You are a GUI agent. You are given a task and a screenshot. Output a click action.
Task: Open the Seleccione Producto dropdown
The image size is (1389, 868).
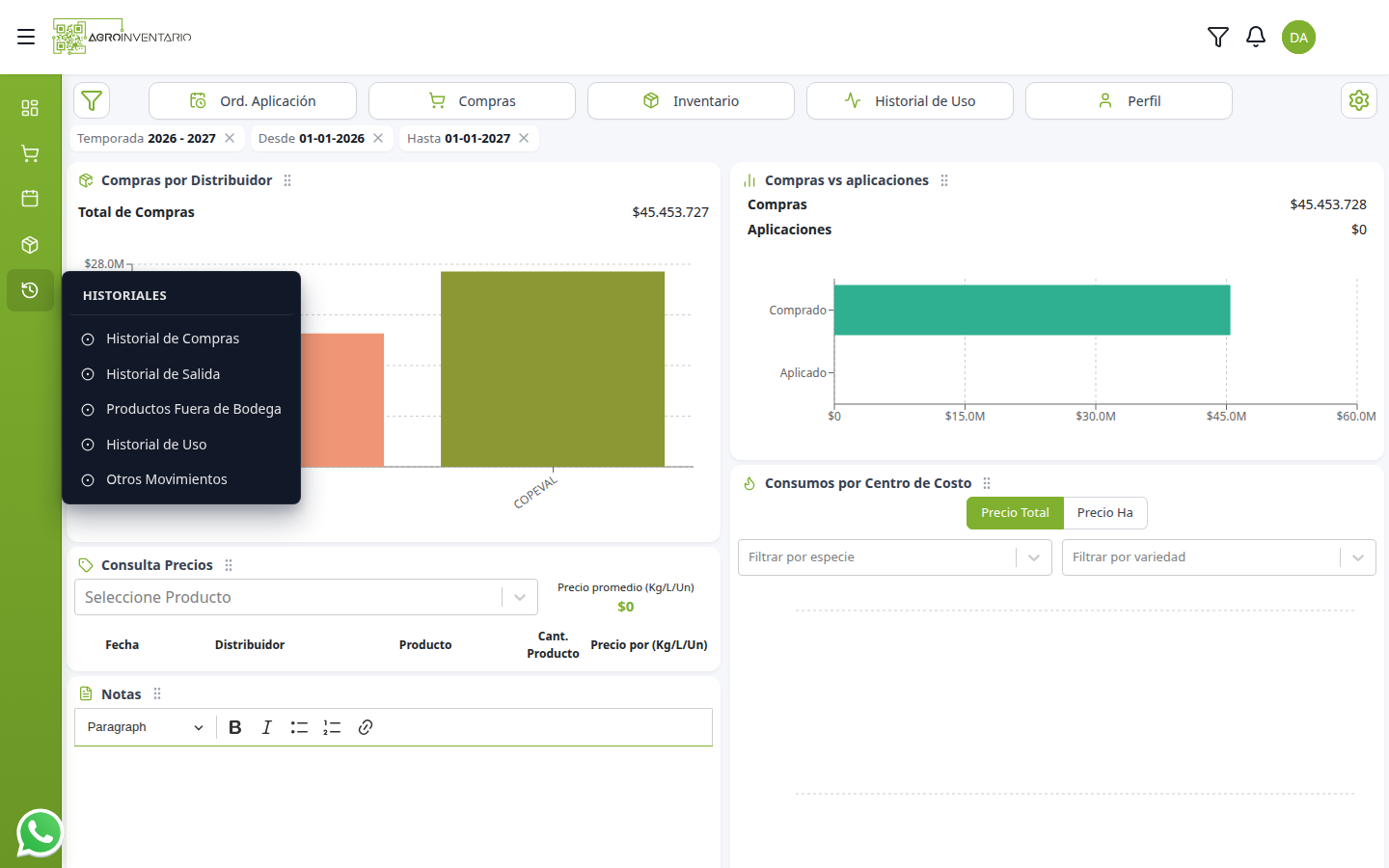click(x=306, y=597)
